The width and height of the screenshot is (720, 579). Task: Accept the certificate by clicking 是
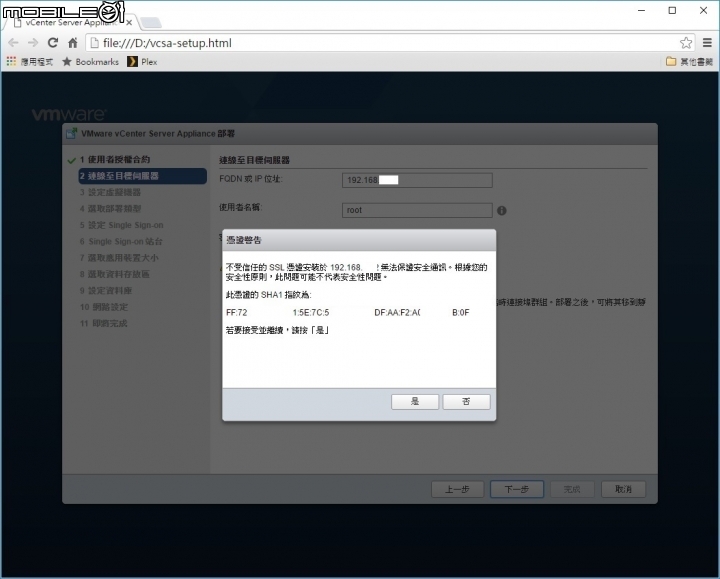415,402
